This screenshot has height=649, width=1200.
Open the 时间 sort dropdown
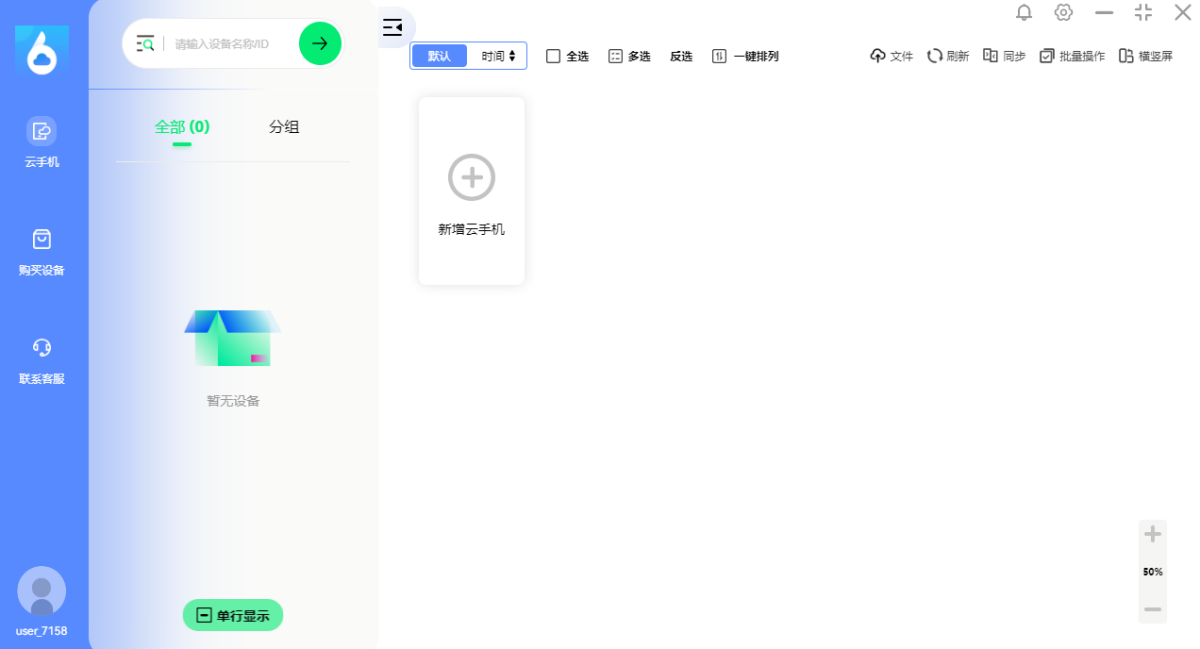coord(498,56)
